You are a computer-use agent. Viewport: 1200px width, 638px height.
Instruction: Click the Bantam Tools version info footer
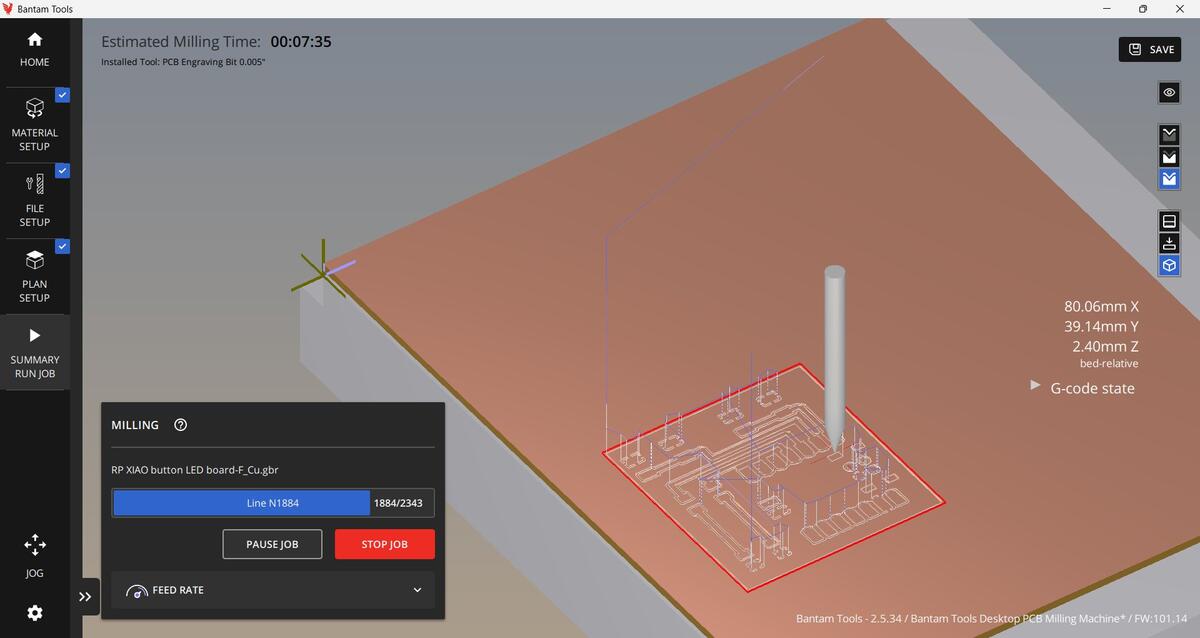click(992, 619)
